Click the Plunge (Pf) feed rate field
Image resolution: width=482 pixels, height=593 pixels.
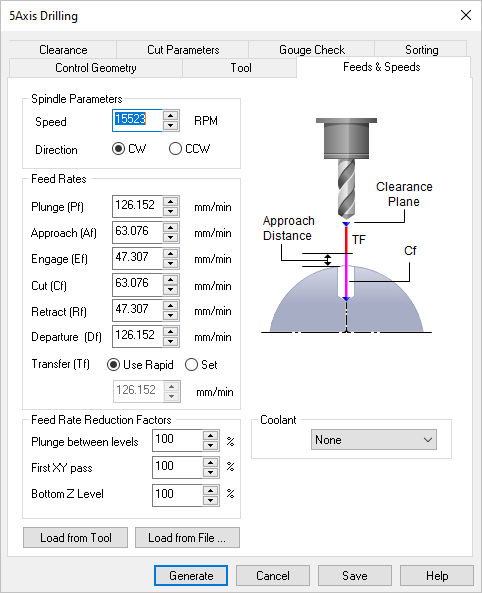pyautogui.click(x=137, y=206)
